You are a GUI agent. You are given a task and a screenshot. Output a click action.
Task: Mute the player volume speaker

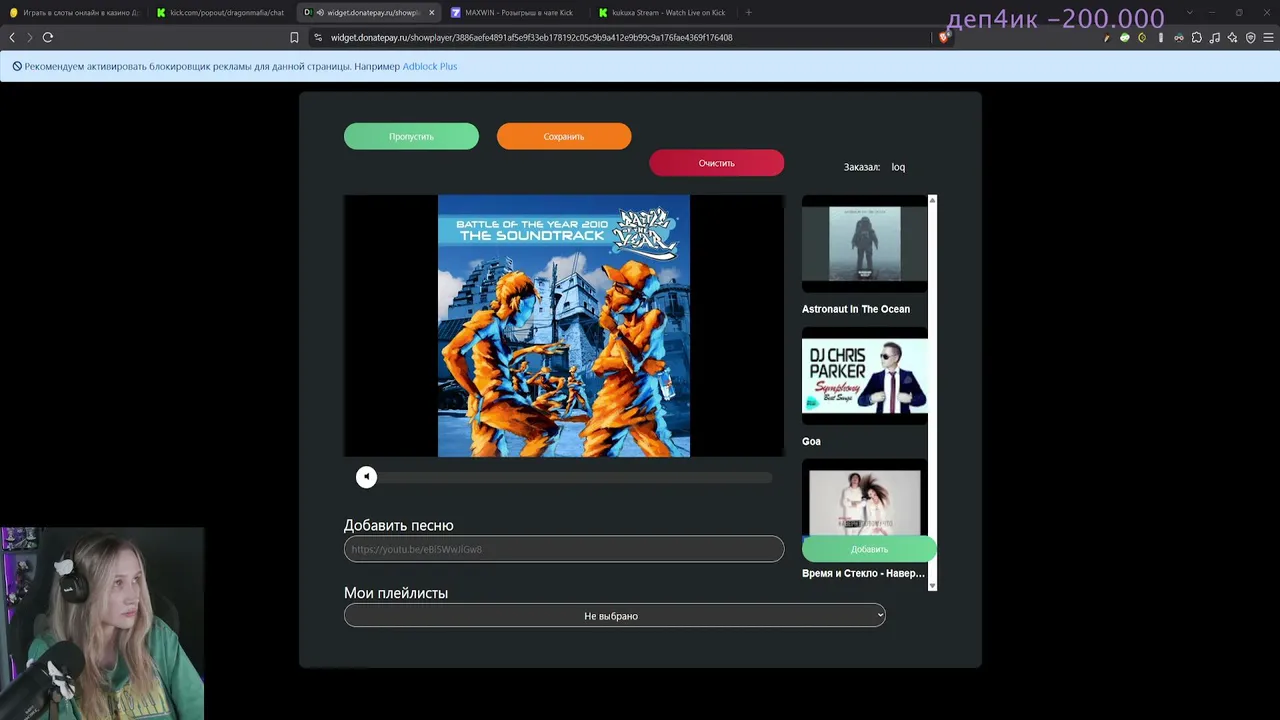[366, 477]
